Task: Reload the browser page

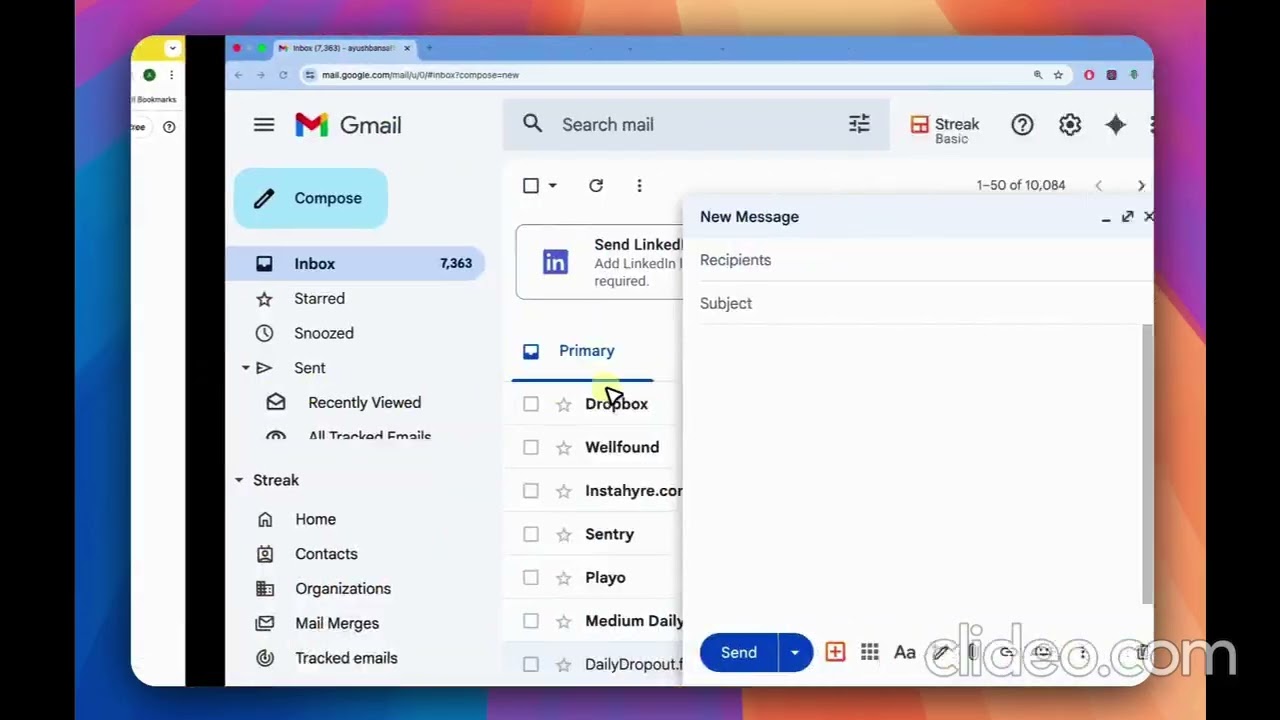Action: click(283, 75)
